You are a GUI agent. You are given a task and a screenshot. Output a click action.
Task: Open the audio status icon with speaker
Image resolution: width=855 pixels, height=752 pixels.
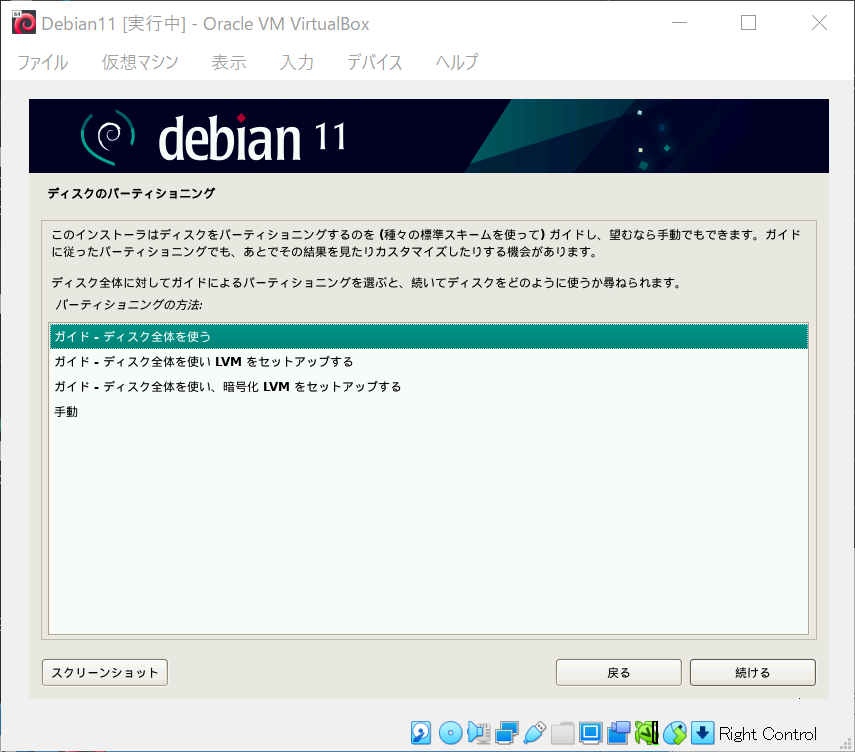click(478, 733)
